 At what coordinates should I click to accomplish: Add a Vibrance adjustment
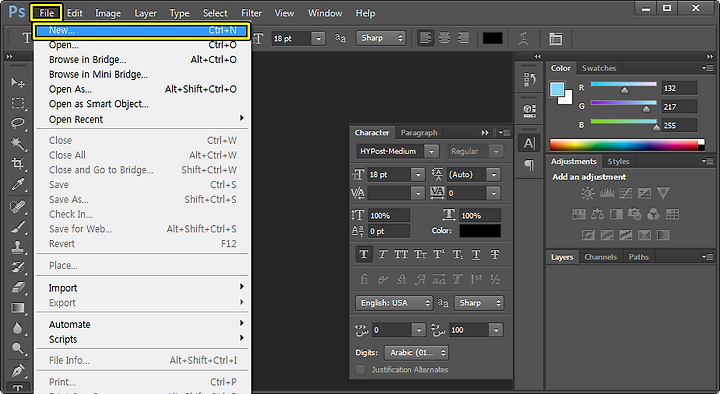point(663,193)
